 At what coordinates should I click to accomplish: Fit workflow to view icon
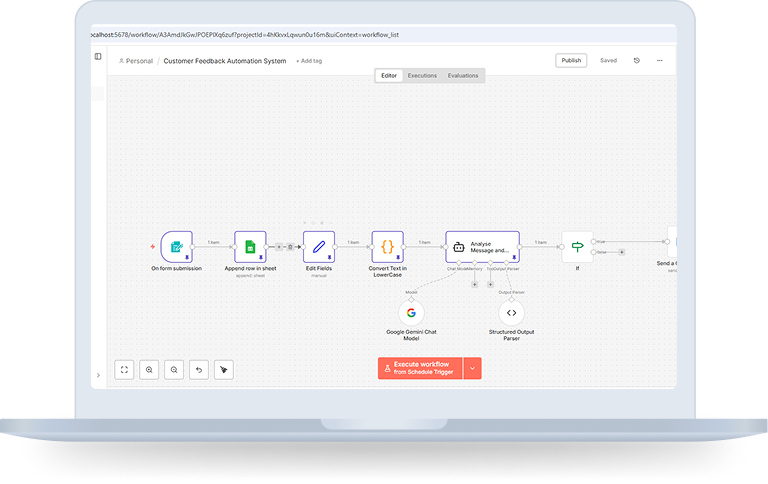124,369
